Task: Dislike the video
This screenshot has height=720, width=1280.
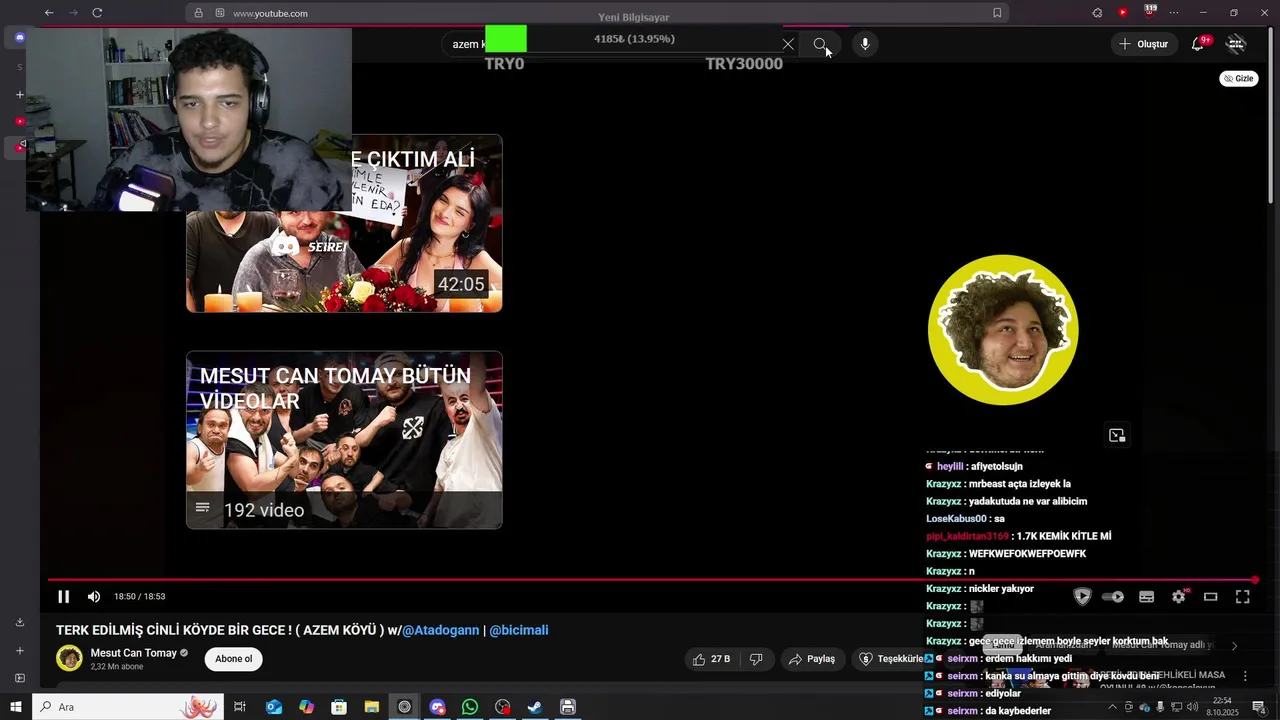Action: [x=756, y=659]
